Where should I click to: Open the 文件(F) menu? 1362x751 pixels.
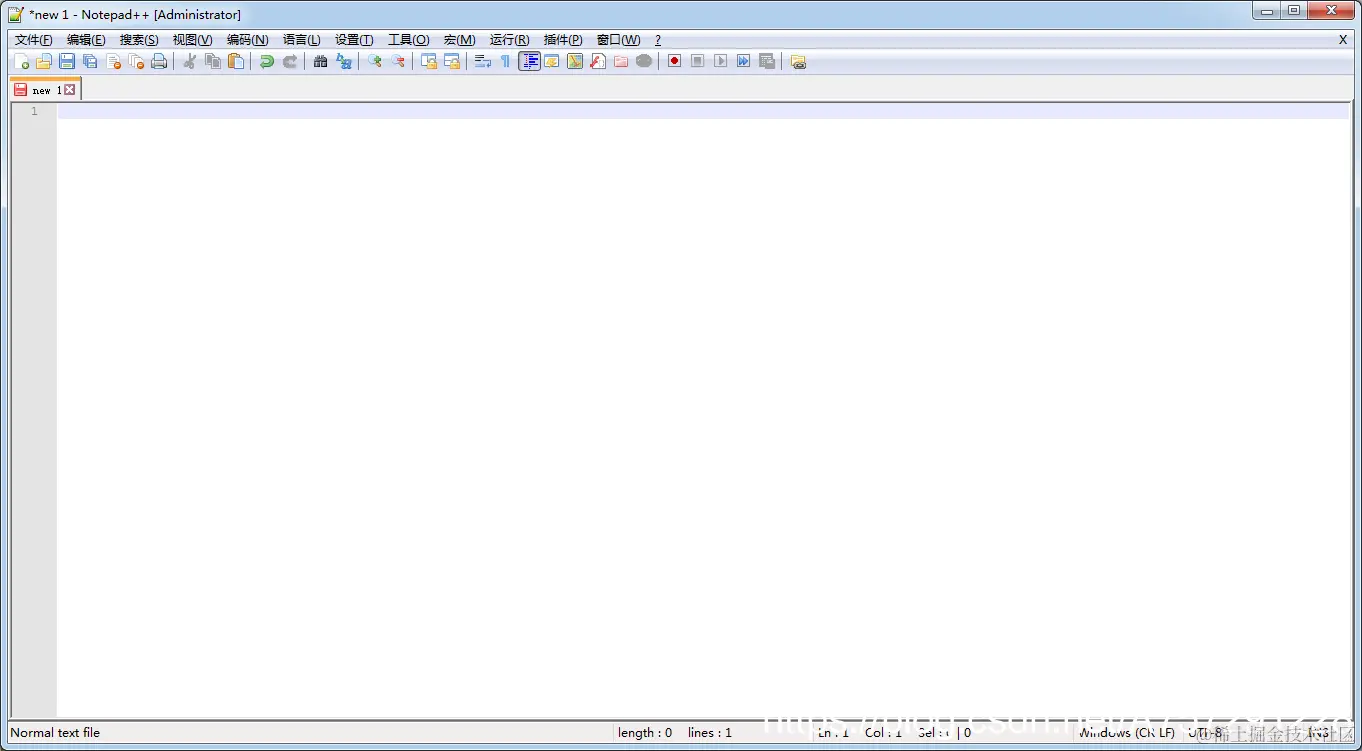point(34,40)
